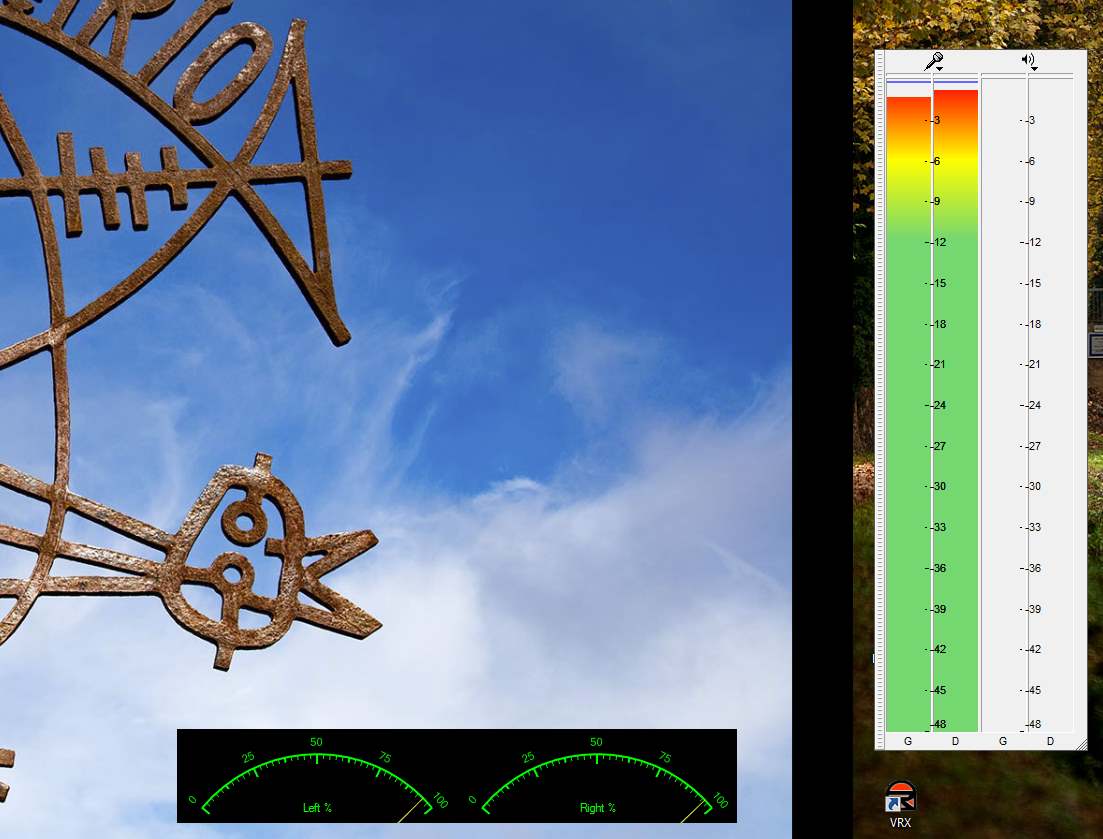Screen dimensions: 1103x839
Task: Expand the microphone meter options arrow
Action: [940, 68]
